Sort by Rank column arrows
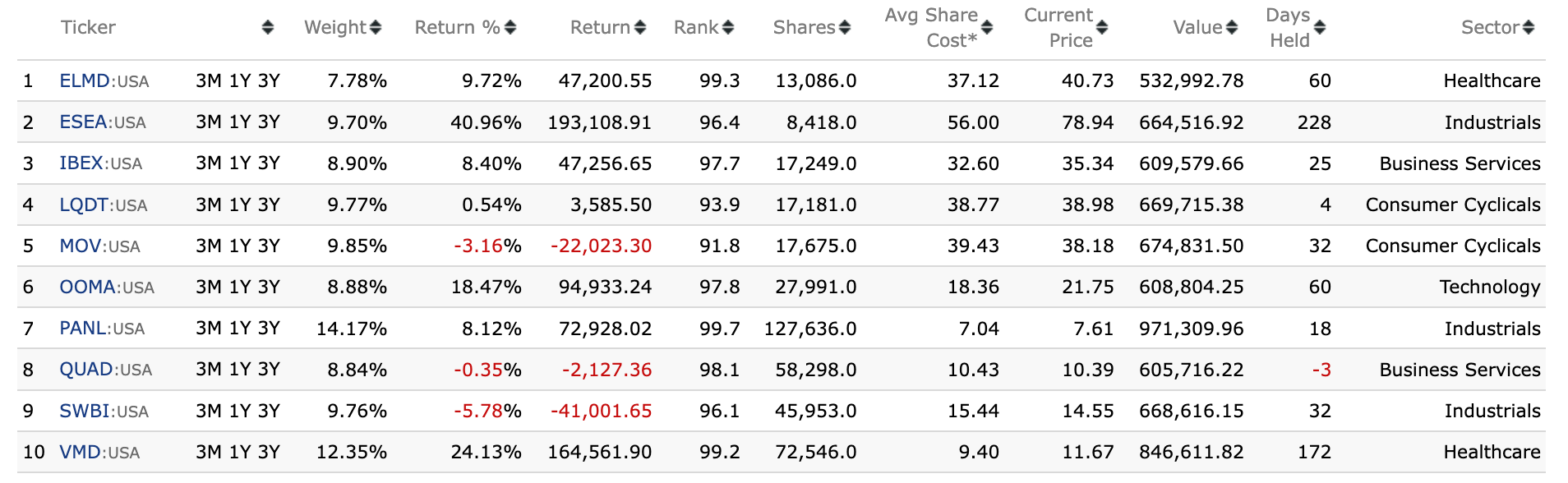 [x=728, y=27]
